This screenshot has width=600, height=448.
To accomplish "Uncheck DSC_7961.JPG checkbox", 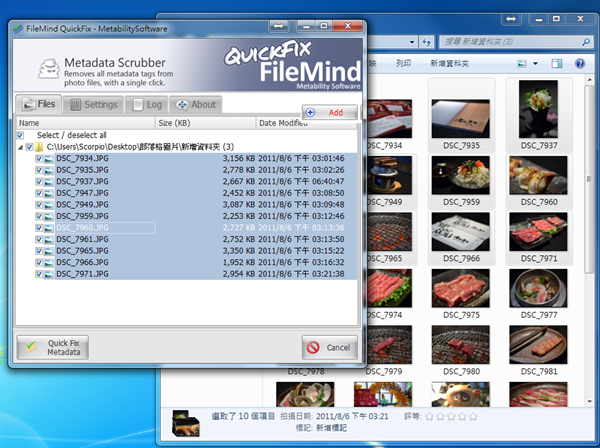I will pyautogui.click(x=39, y=239).
